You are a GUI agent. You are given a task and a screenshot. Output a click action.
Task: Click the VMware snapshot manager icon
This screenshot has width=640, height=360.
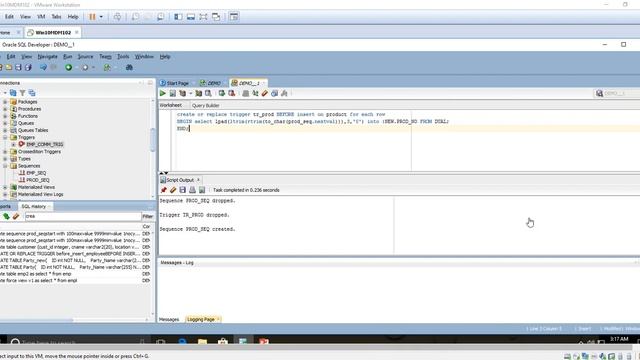point(160,17)
